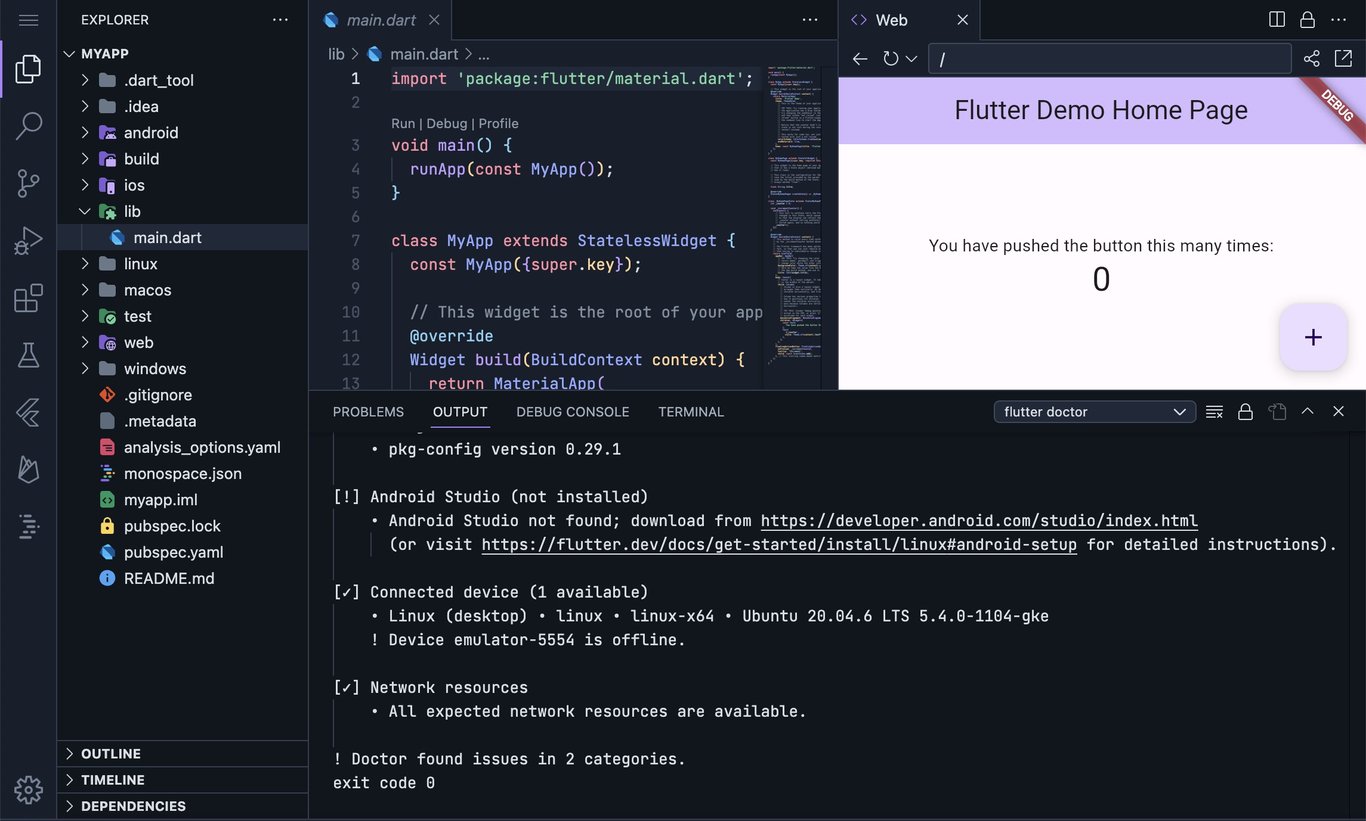This screenshot has width=1366, height=821.
Task: Open the Source Control view
Action: [x=28, y=183]
